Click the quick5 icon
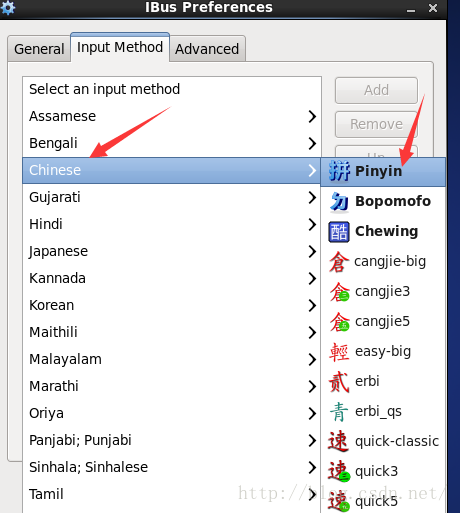This screenshot has height=513, width=460. tap(339, 502)
